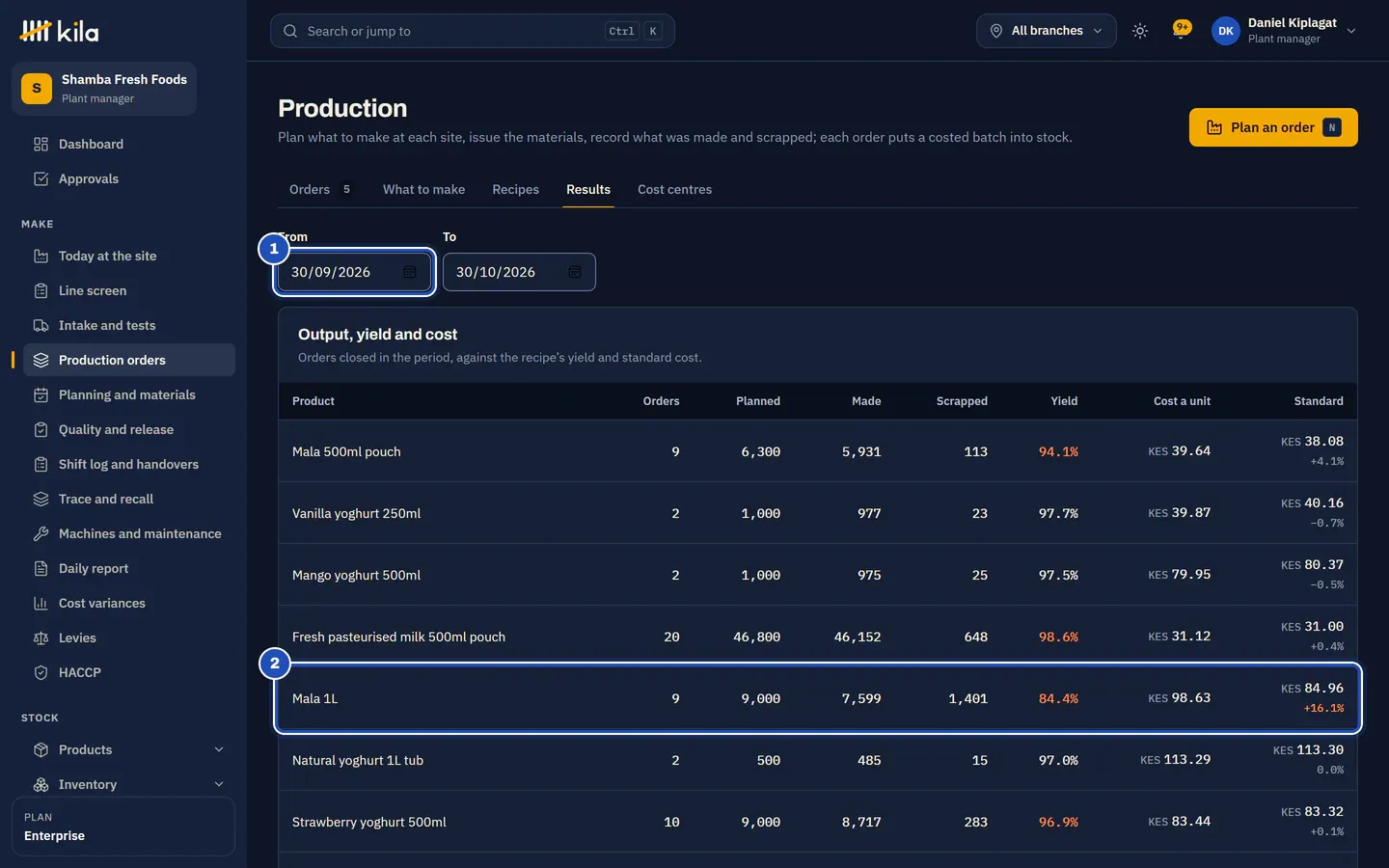Open Approvals page
The width and height of the screenshot is (1389, 868).
pos(129,178)
